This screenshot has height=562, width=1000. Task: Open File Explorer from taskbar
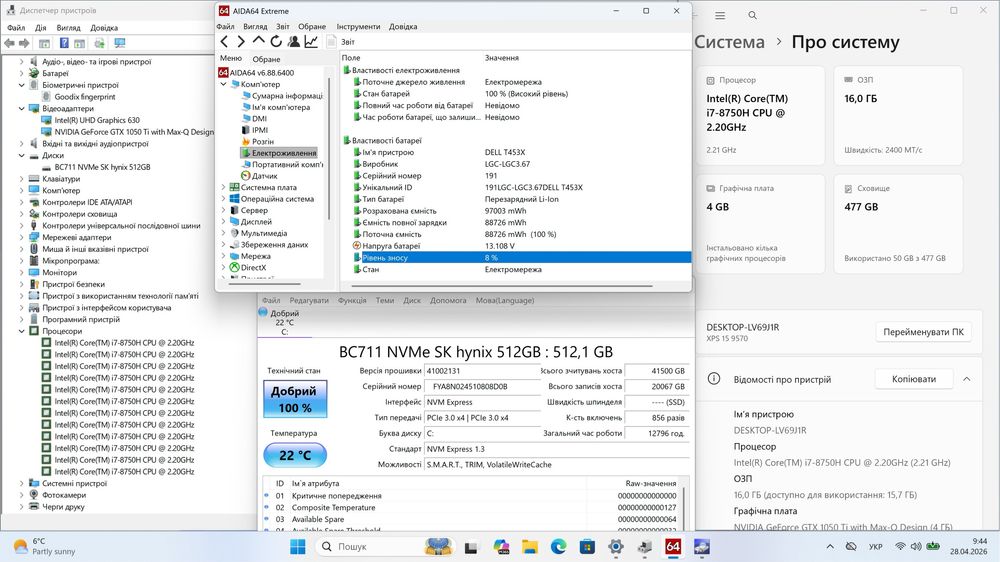click(529, 547)
